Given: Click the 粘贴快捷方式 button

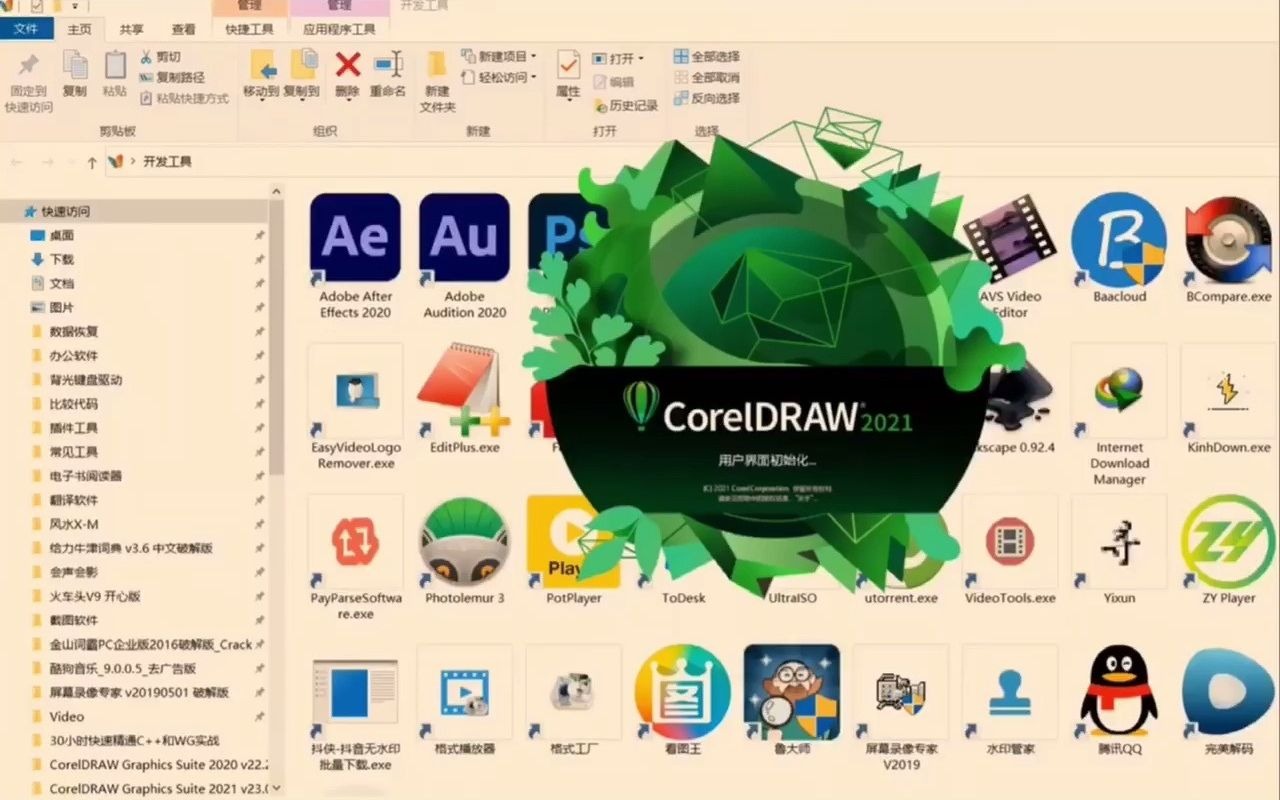Looking at the screenshot, I should pos(185,98).
